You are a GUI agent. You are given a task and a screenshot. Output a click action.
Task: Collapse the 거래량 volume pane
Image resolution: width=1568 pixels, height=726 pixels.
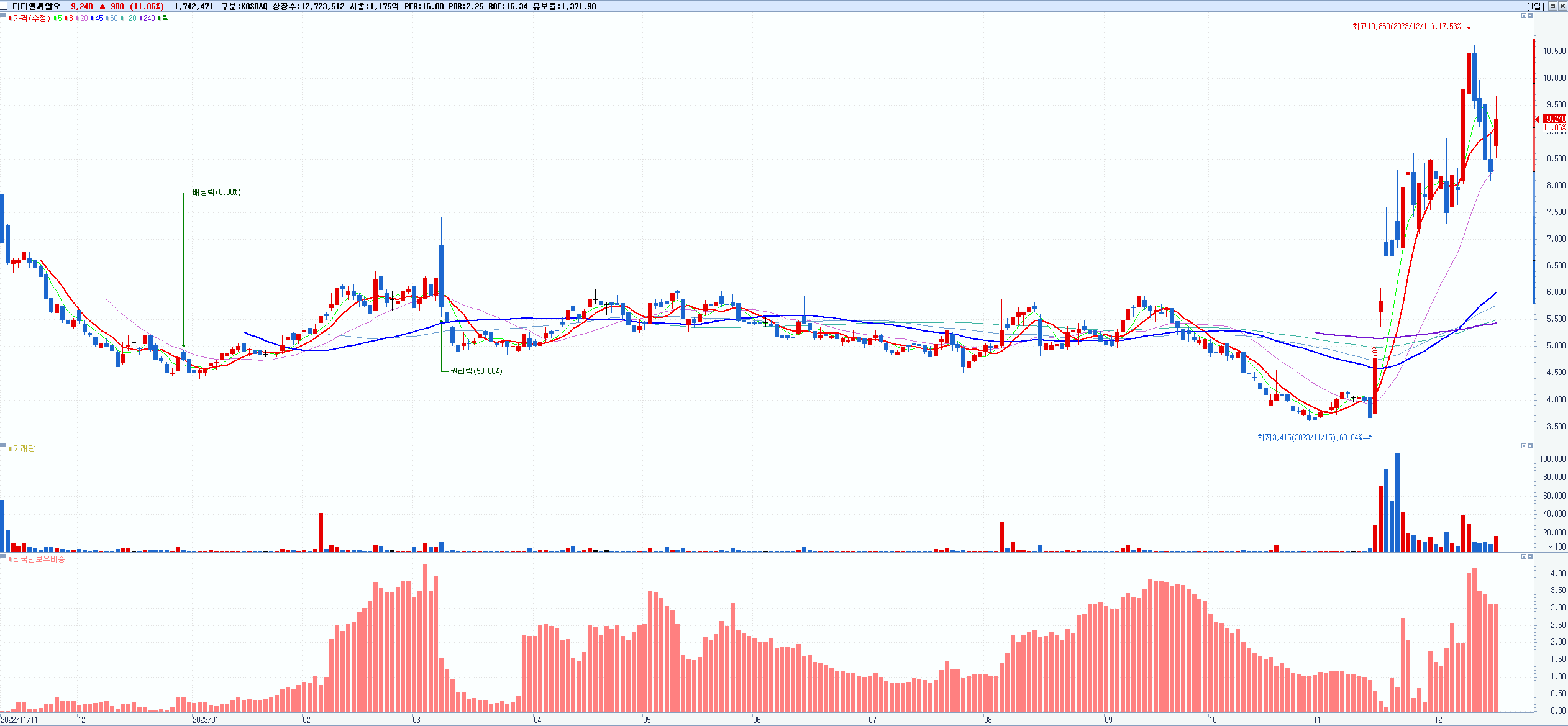coord(1523,446)
